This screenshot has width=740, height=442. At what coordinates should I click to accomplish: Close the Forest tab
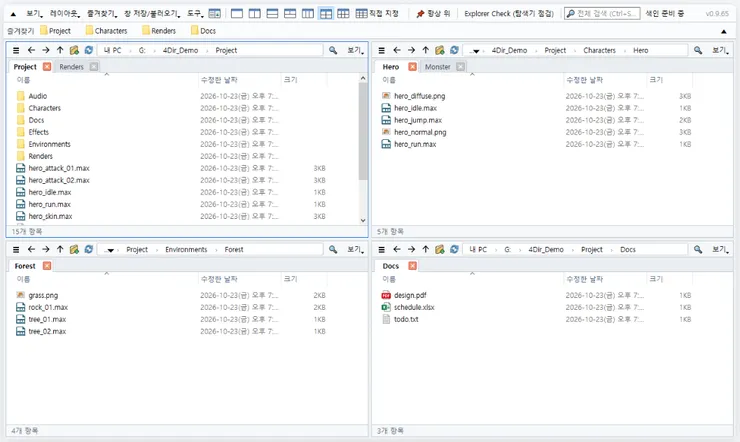[47, 266]
